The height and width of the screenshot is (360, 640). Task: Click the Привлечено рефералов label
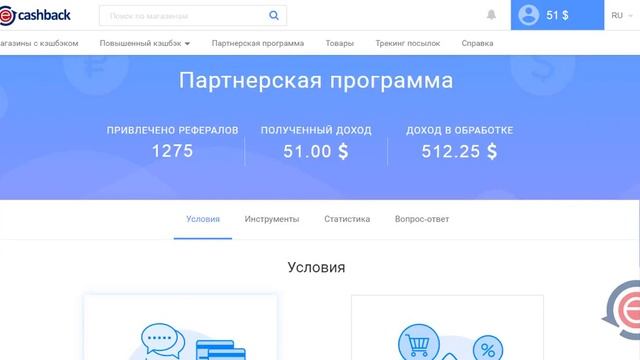coord(172,130)
